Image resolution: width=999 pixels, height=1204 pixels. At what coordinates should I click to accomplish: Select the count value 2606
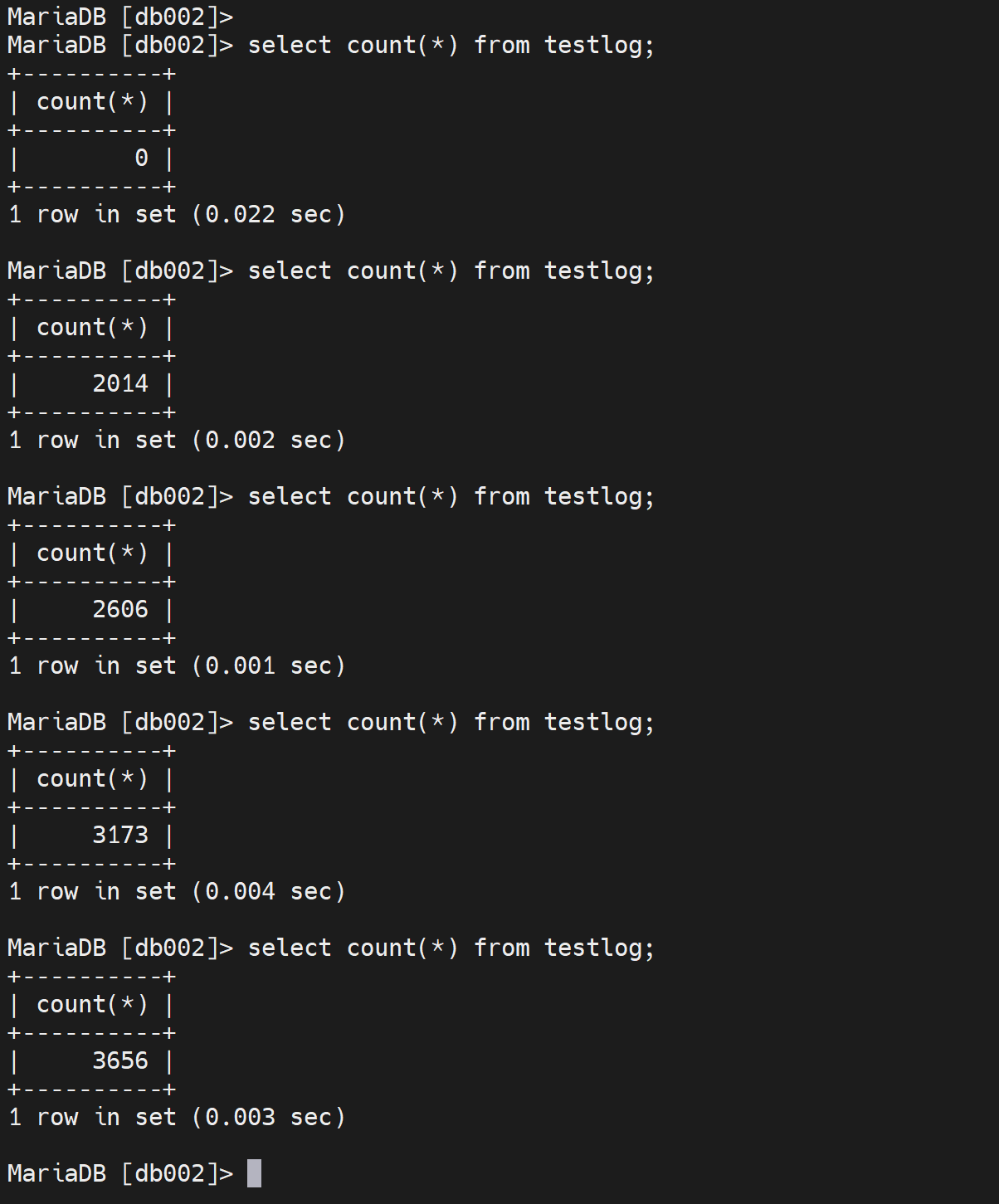pyautogui.click(x=120, y=609)
